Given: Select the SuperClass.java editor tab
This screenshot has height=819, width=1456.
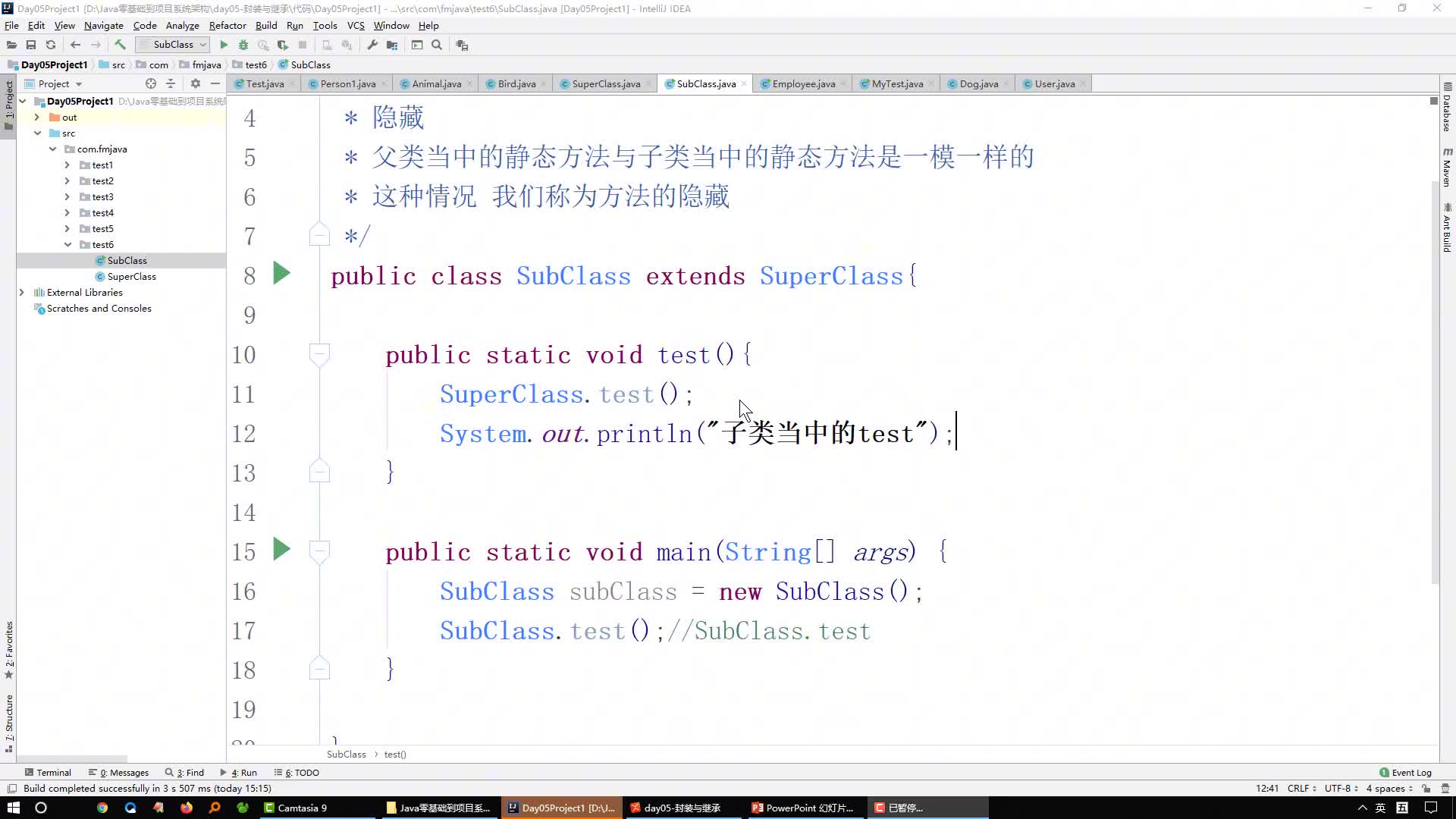Looking at the screenshot, I should point(605,83).
